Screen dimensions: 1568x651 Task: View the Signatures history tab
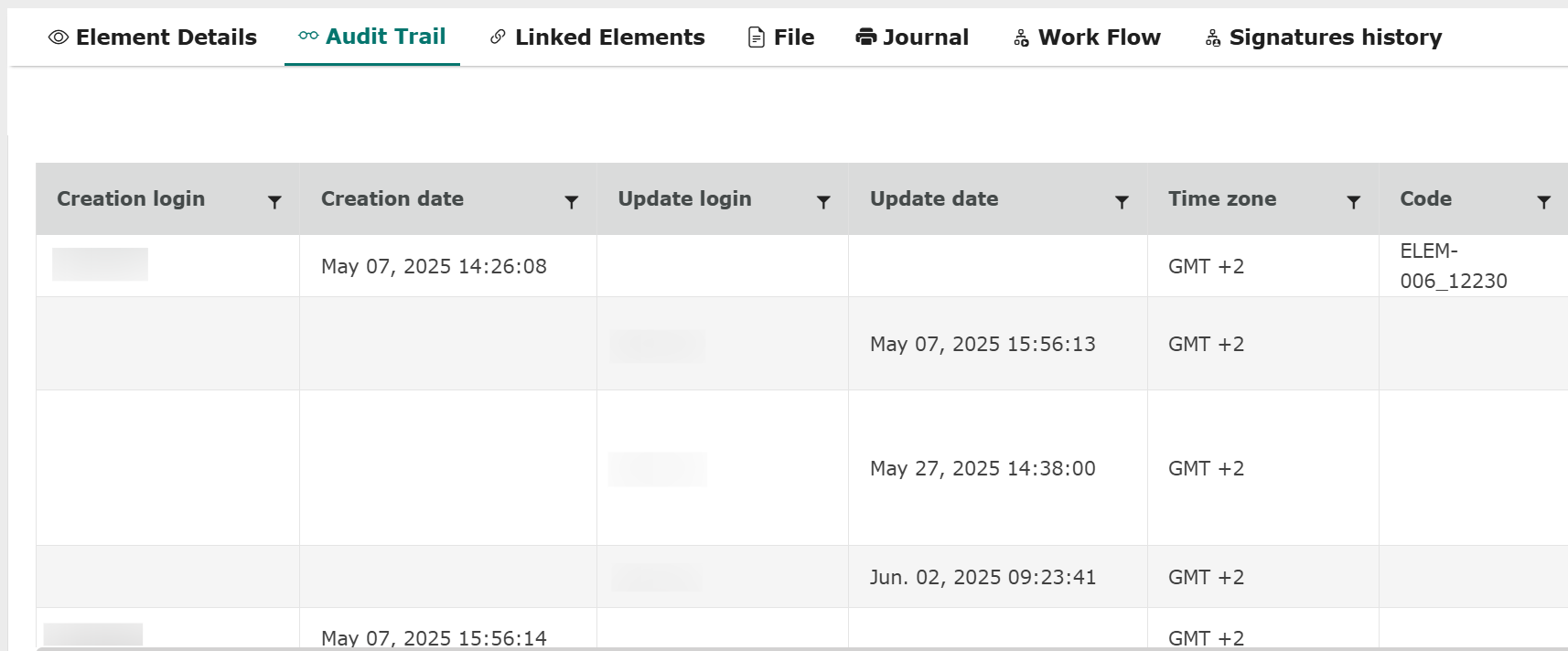click(x=1335, y=37)
